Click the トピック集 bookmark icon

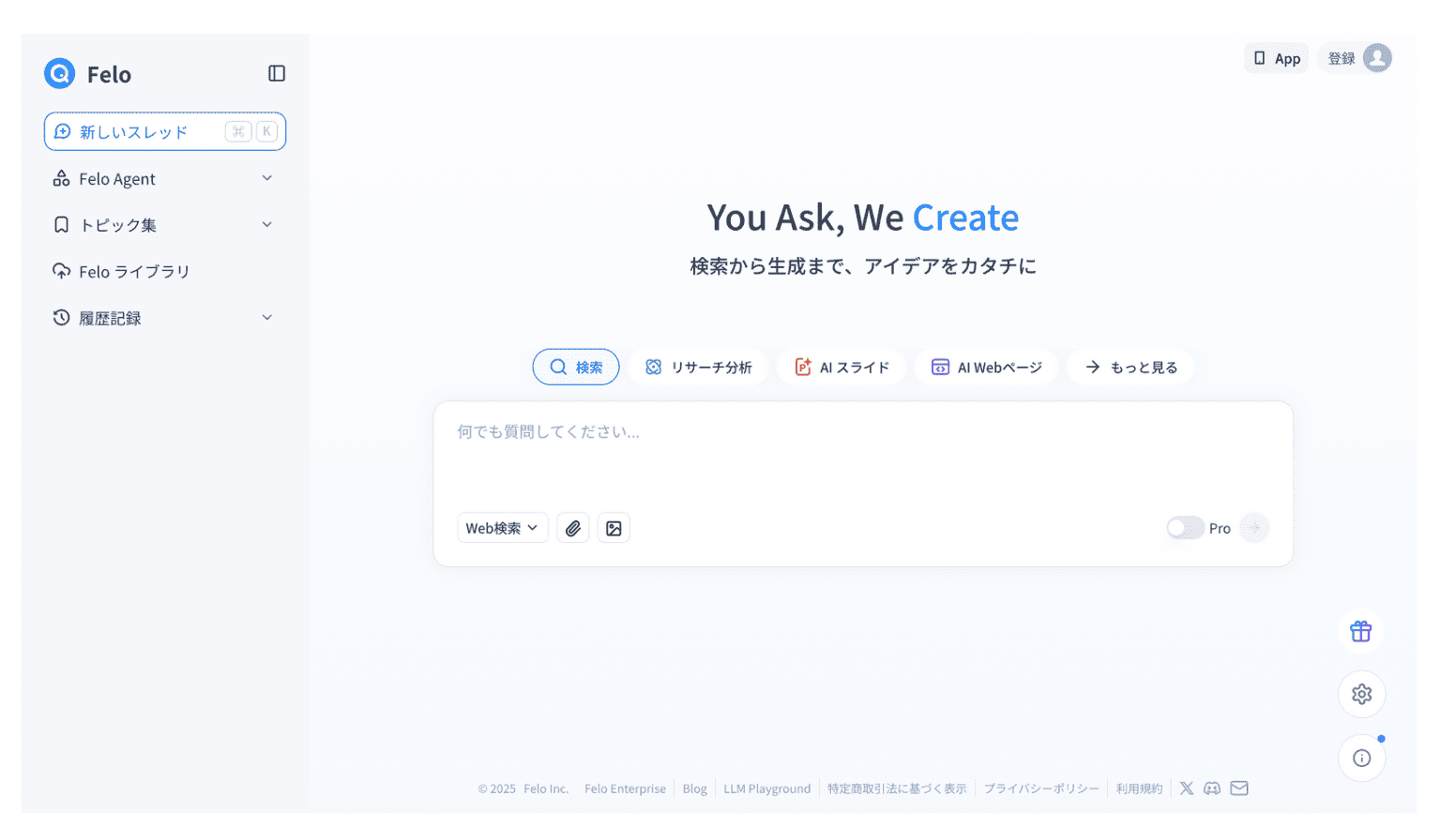tap(61, 225)
